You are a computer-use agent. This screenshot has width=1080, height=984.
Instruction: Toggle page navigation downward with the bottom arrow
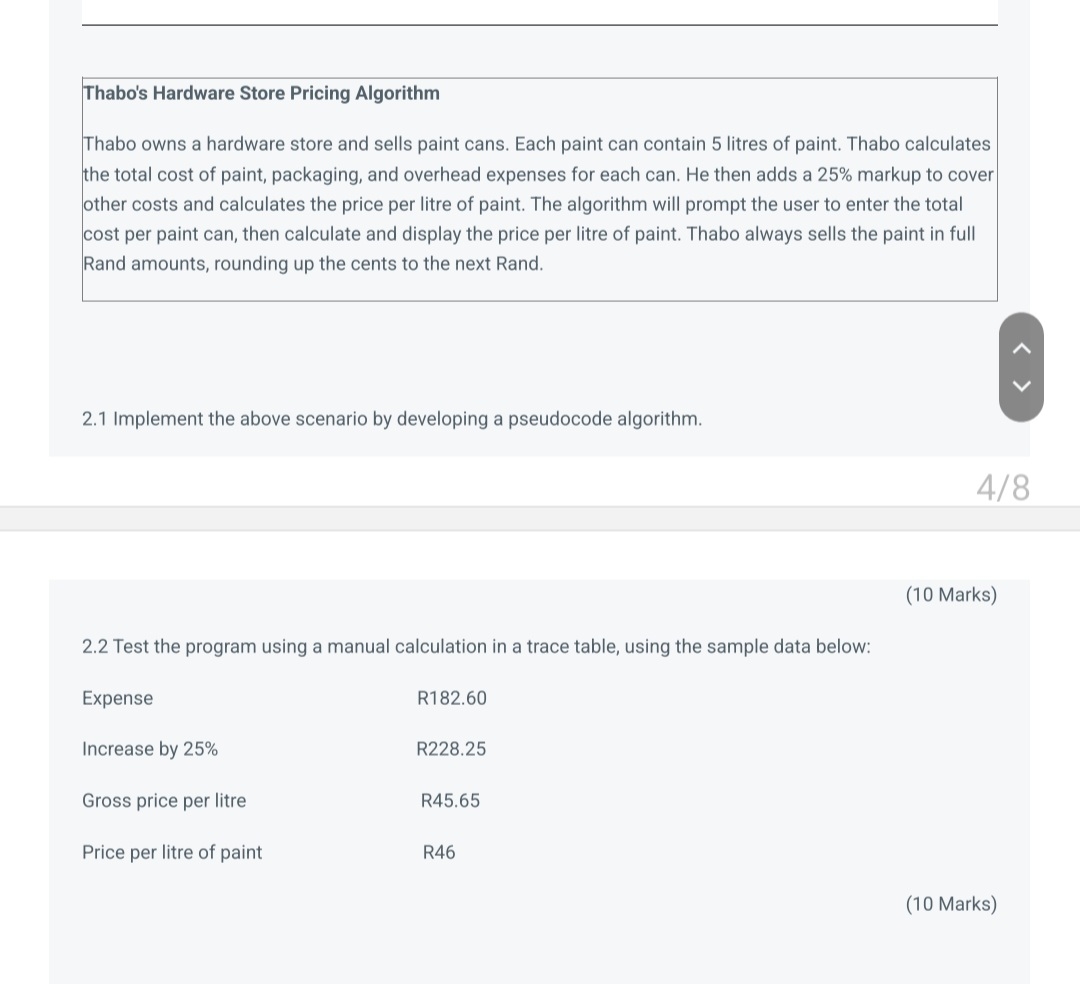[x=1021, y=385]
